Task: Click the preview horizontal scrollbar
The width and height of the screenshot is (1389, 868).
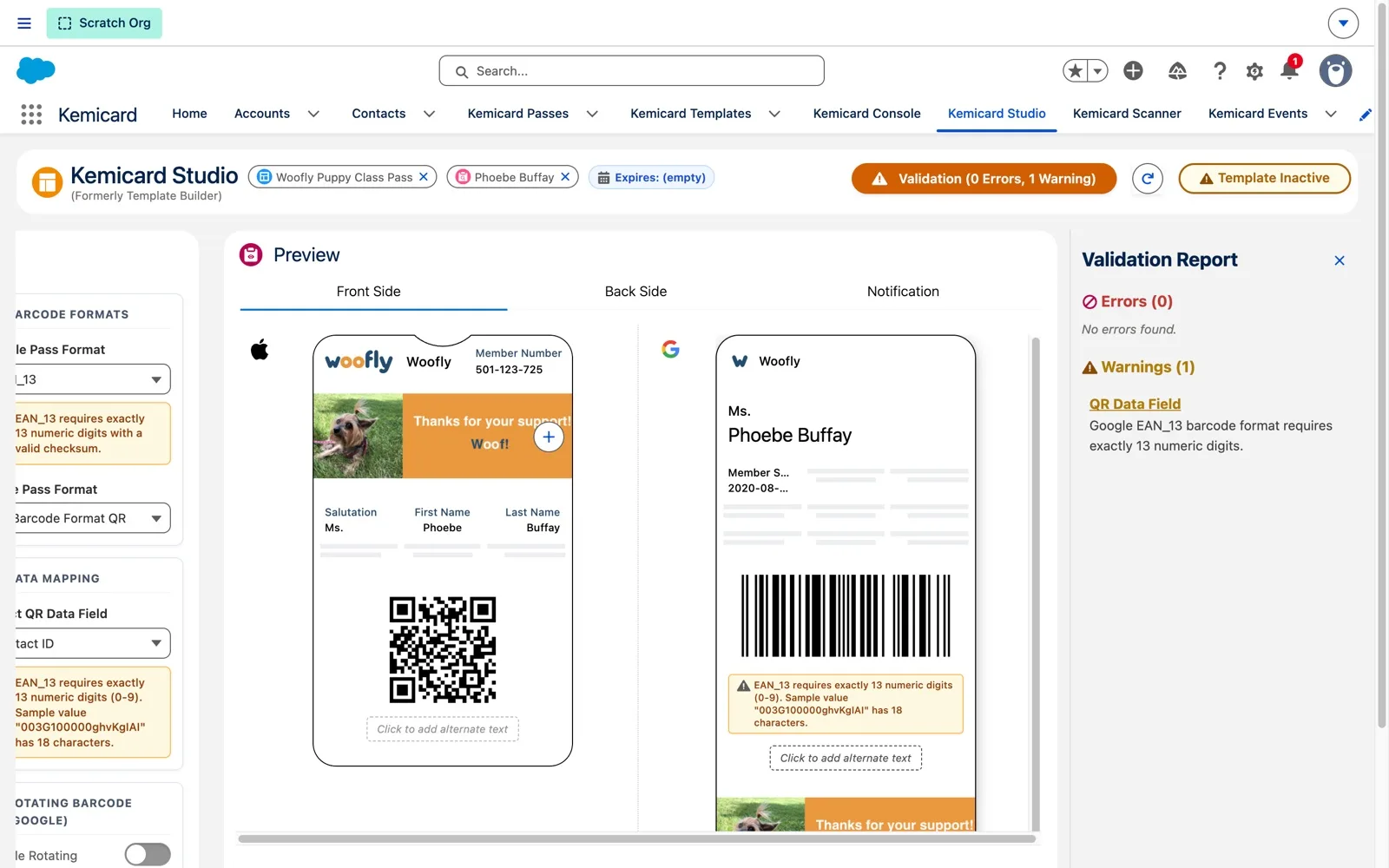Action: pos(637,839)
